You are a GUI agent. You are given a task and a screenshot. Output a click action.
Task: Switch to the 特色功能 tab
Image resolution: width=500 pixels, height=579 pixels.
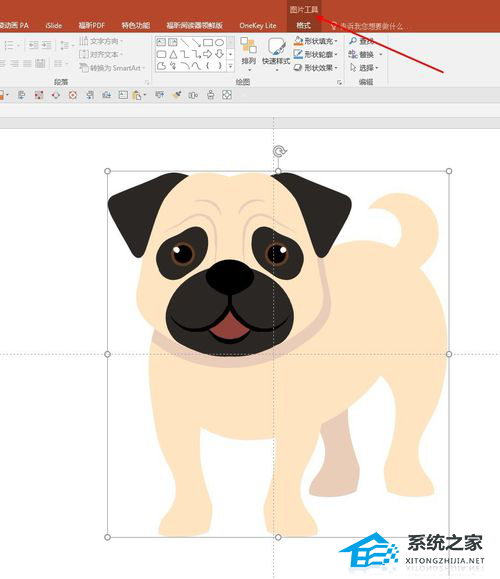tap(136, 25)
